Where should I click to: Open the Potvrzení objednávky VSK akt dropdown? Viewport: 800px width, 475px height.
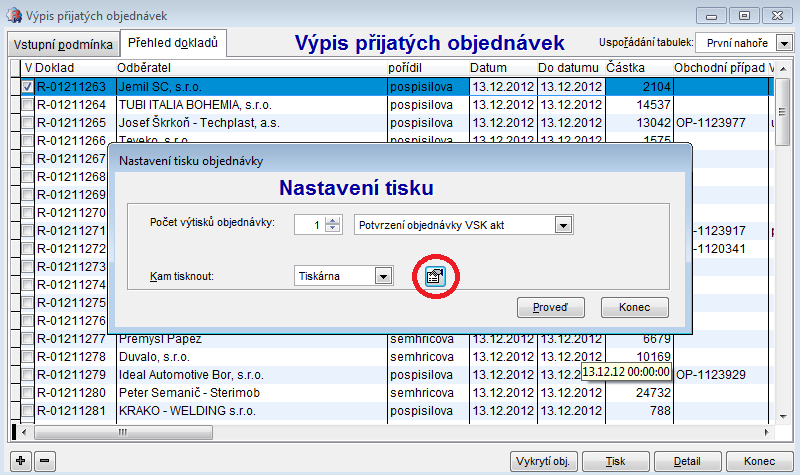coord(563,226)
